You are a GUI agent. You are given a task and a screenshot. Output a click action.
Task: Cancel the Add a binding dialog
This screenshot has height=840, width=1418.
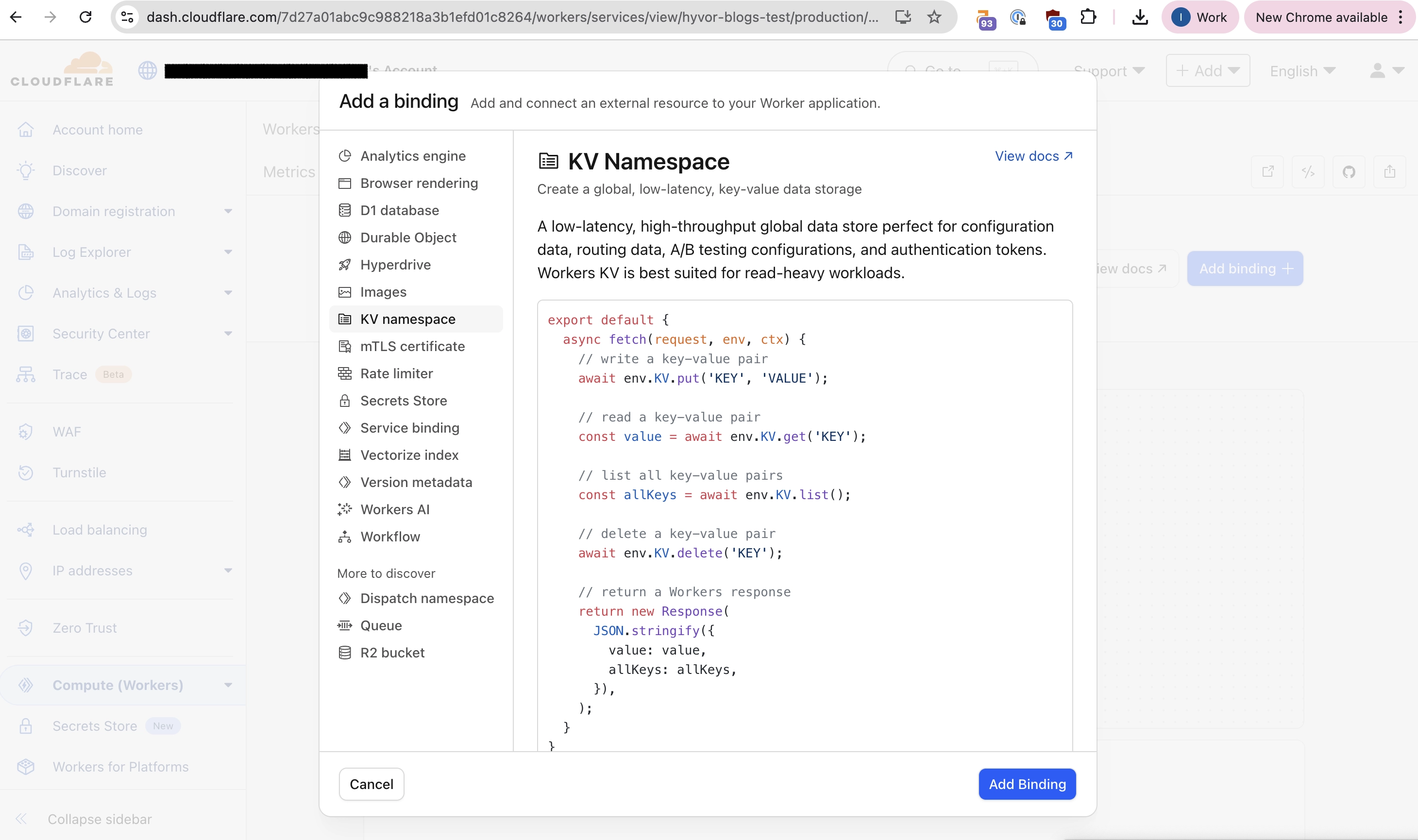(371, 784)
